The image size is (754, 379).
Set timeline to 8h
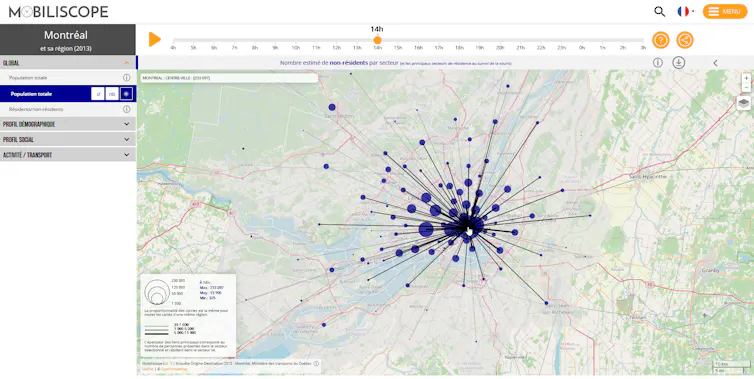pyautogui.click(x=255, y=48)
